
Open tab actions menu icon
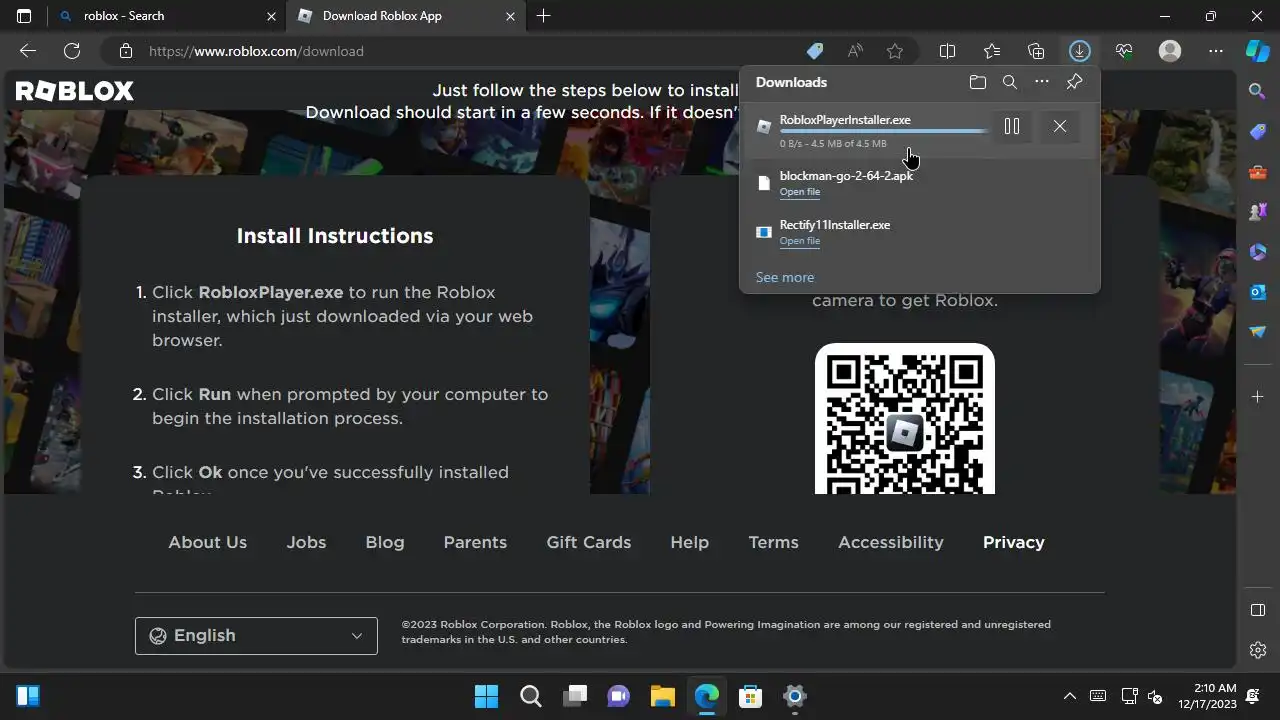24,16
